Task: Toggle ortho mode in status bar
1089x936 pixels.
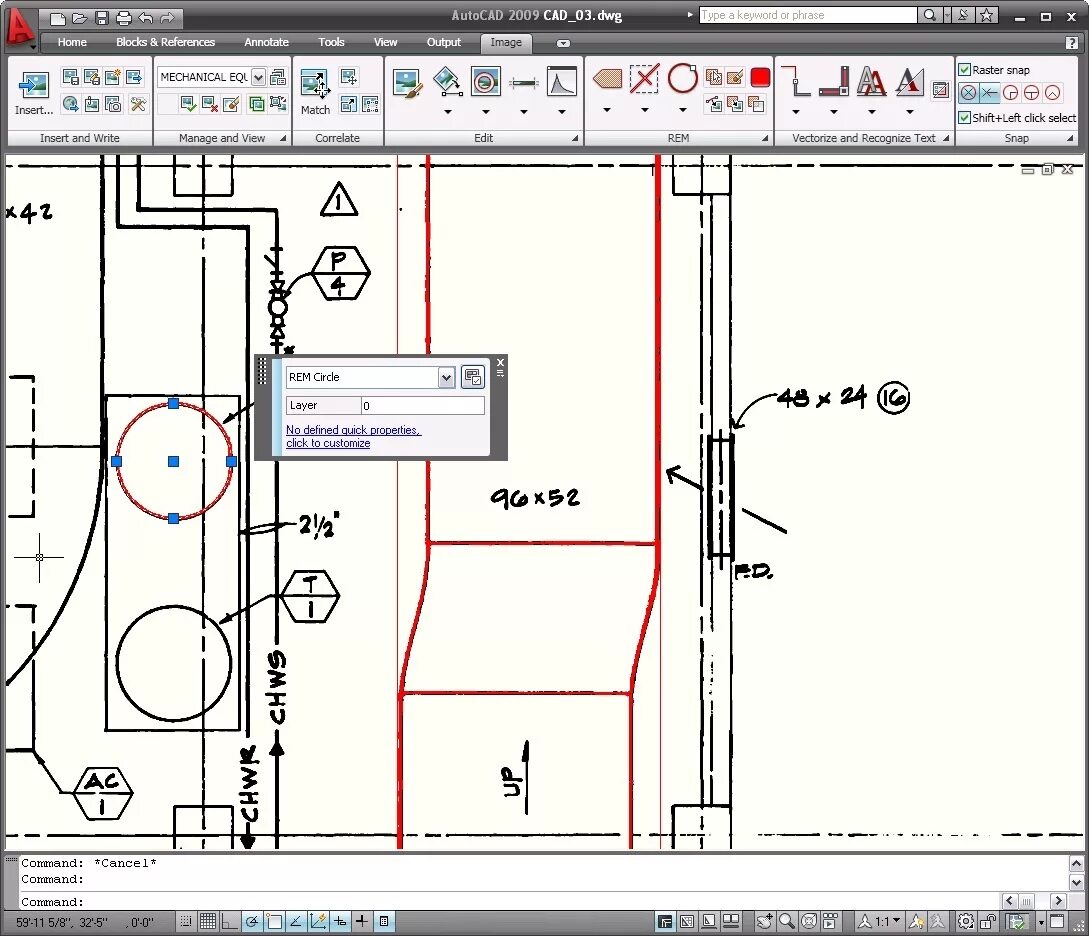Action: [x=229, y=921]
